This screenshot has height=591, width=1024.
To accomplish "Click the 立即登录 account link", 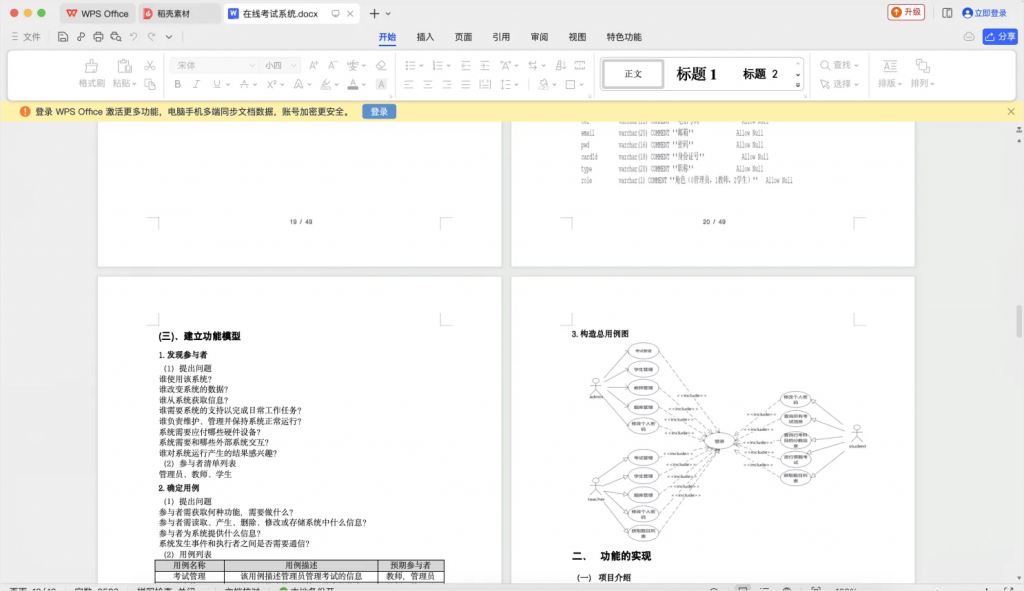I will pos(990,13).
